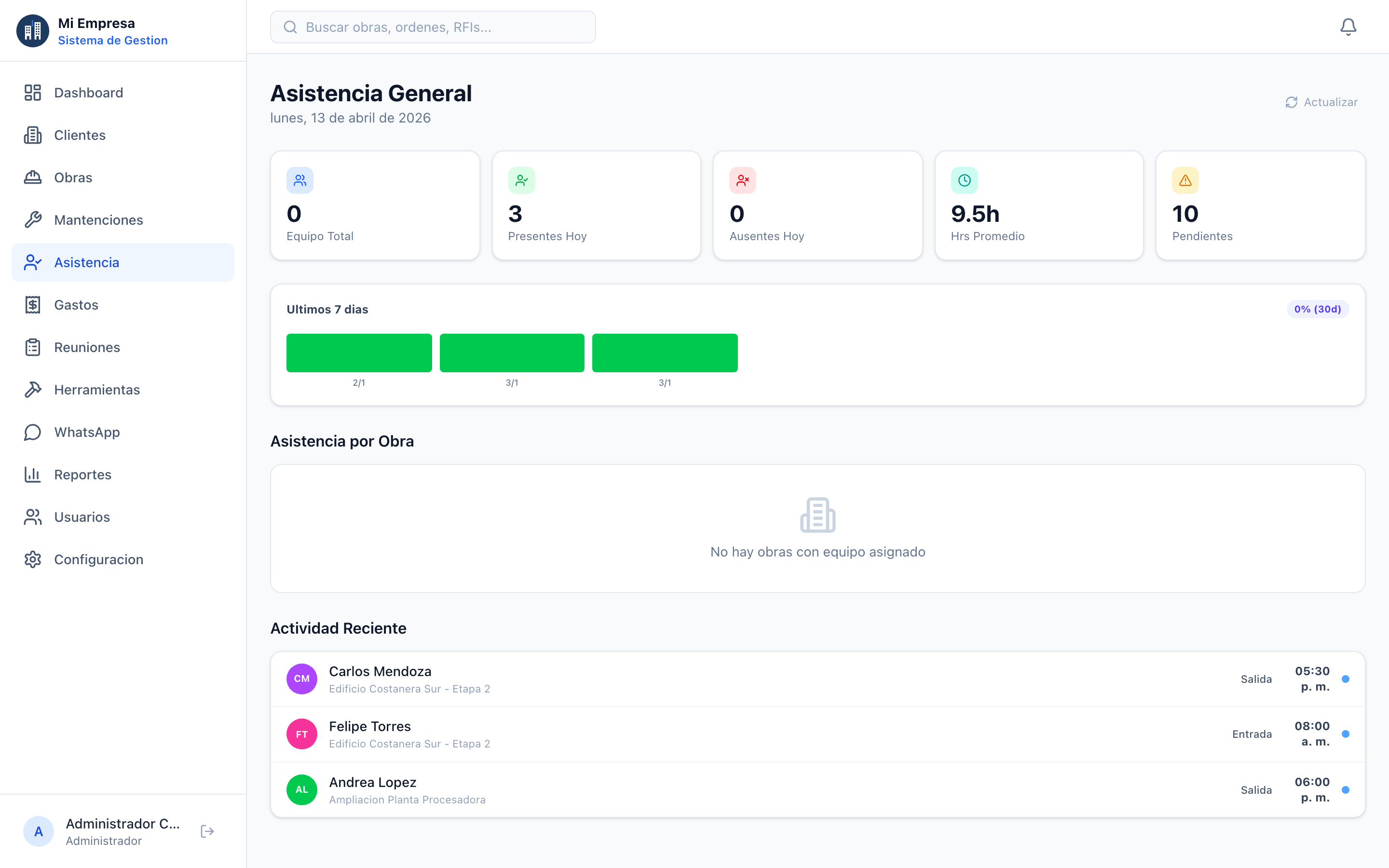Navigate to the Dashboard section
Viewport: 1389px width, 868px height.
(x=88, y=93)
